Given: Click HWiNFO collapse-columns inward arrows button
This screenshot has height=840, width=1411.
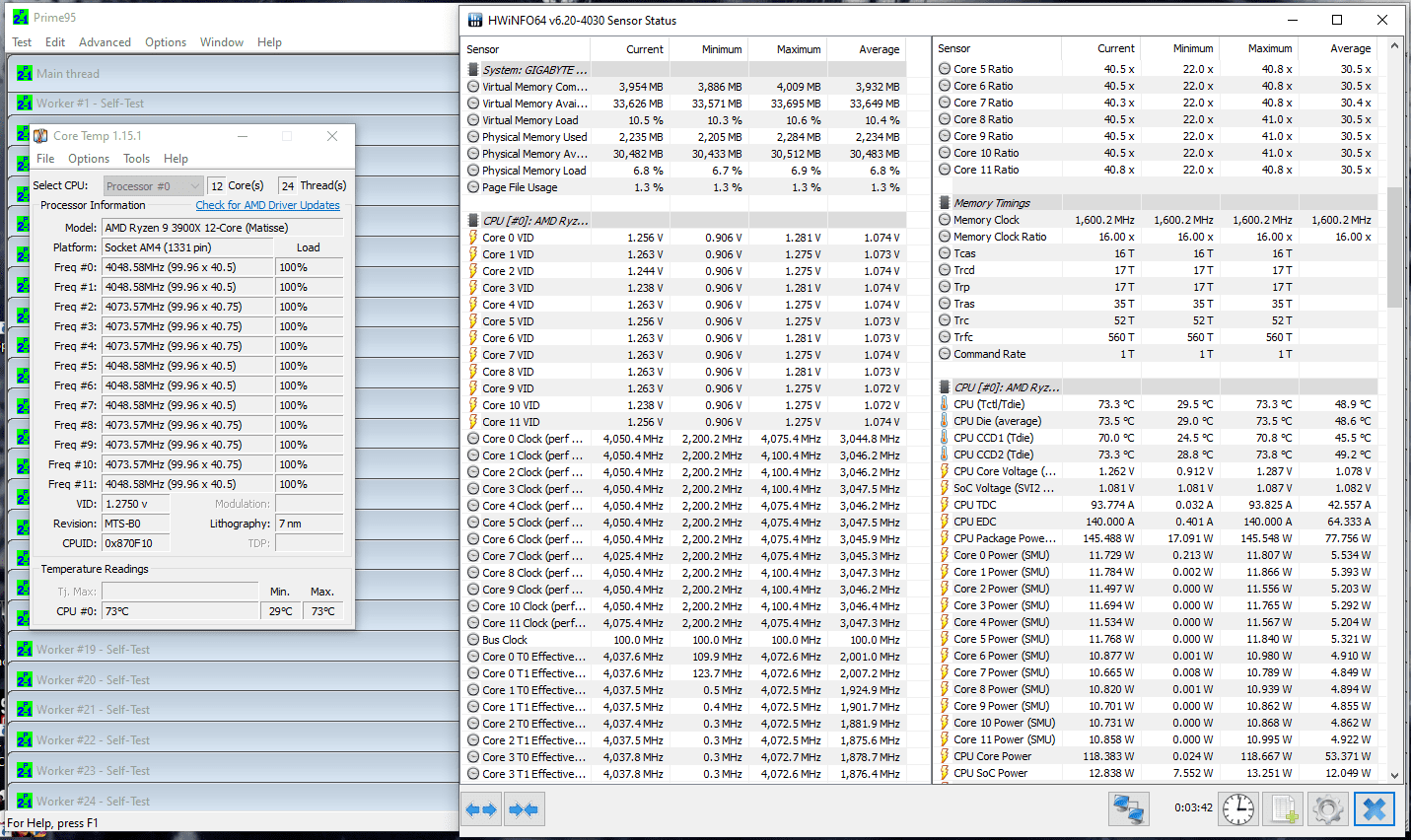Looking at the screenshot, I should click(x=524, y=809).
